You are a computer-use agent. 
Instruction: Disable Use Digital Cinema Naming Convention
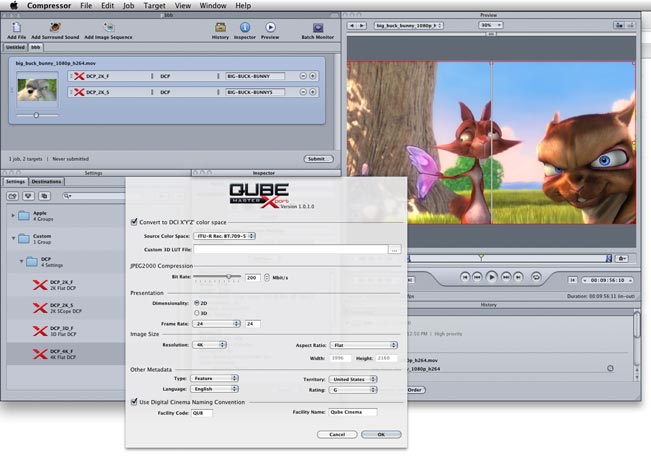136,401
